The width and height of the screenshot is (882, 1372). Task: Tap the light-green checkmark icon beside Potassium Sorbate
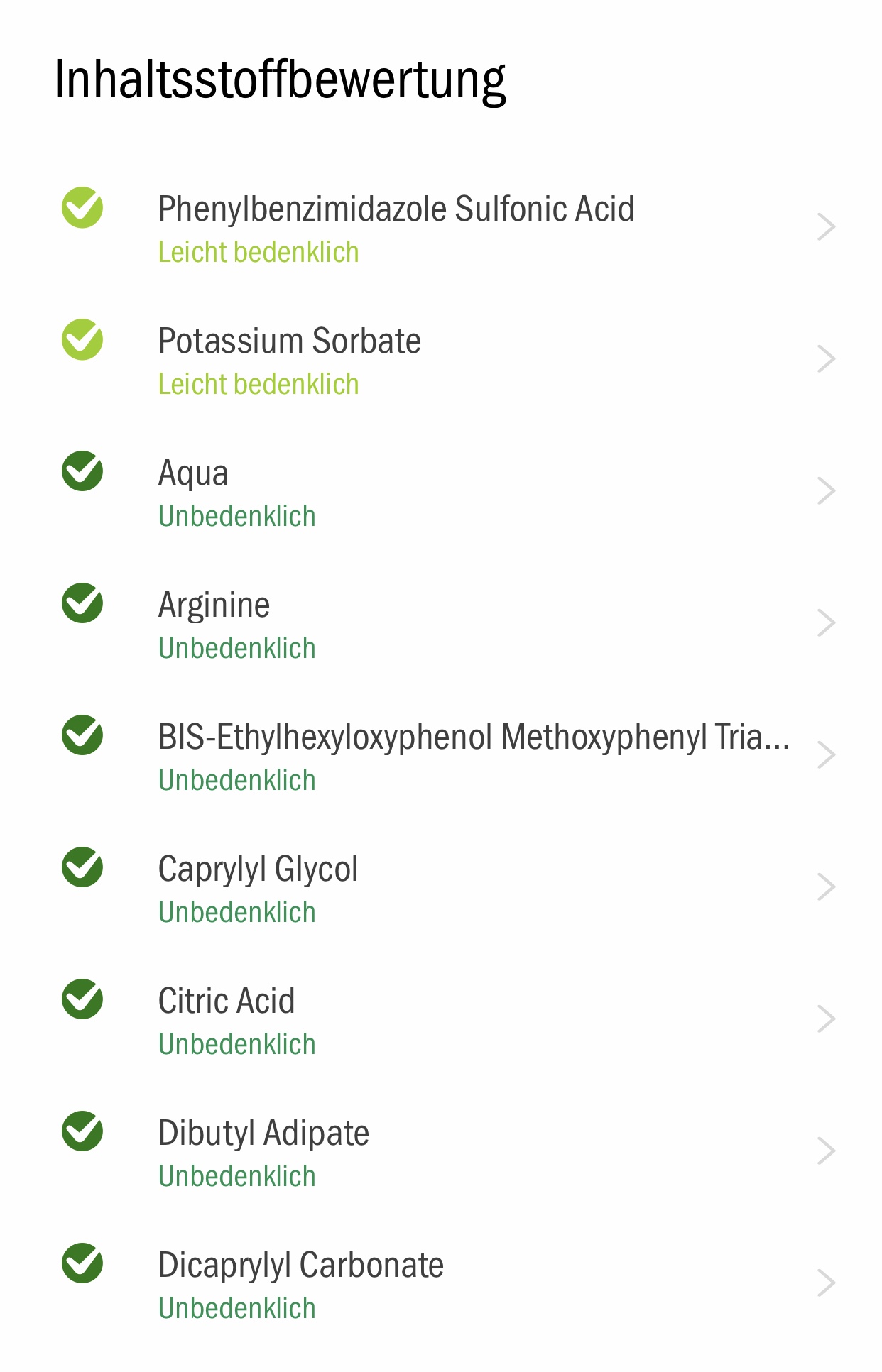click(x=82, y=339)
